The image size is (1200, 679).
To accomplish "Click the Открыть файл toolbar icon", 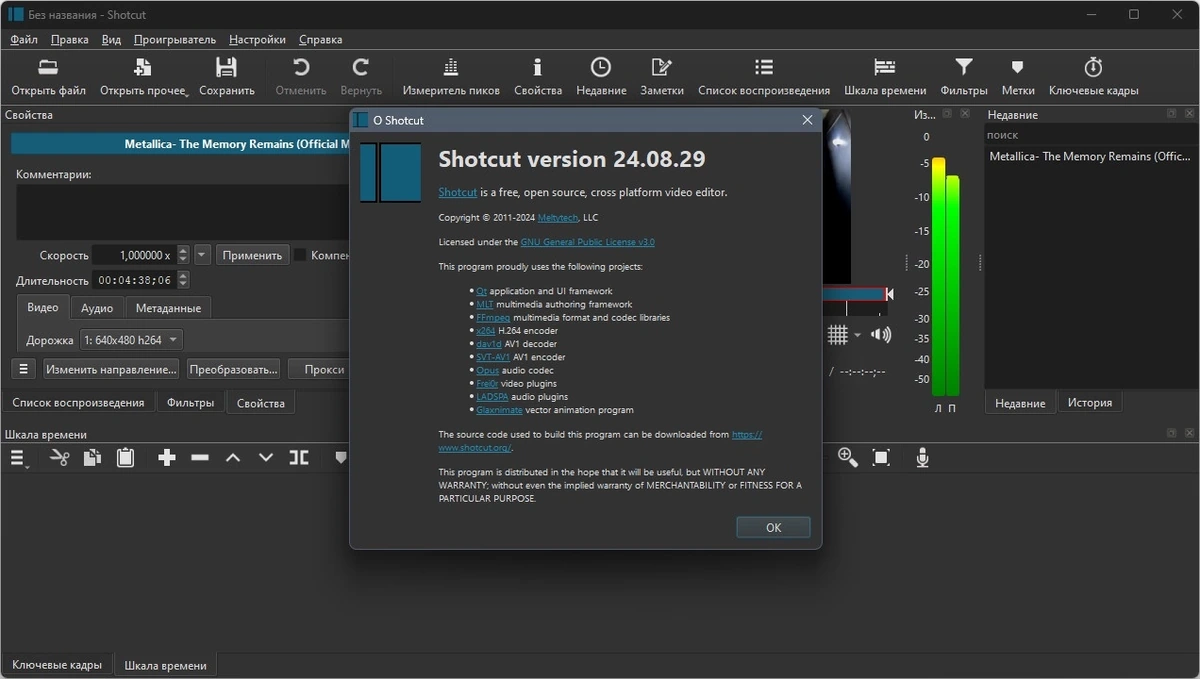I will pos(48,68).
